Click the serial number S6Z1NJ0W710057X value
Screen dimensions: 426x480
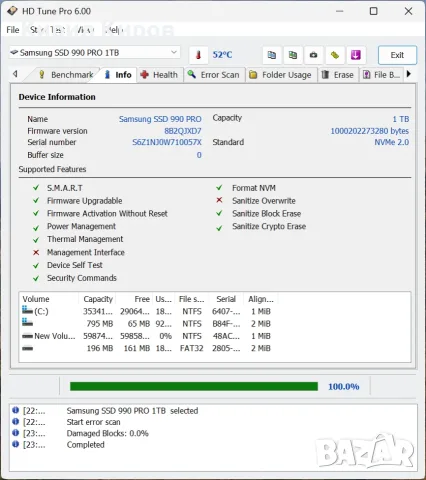tap(167, 142)
